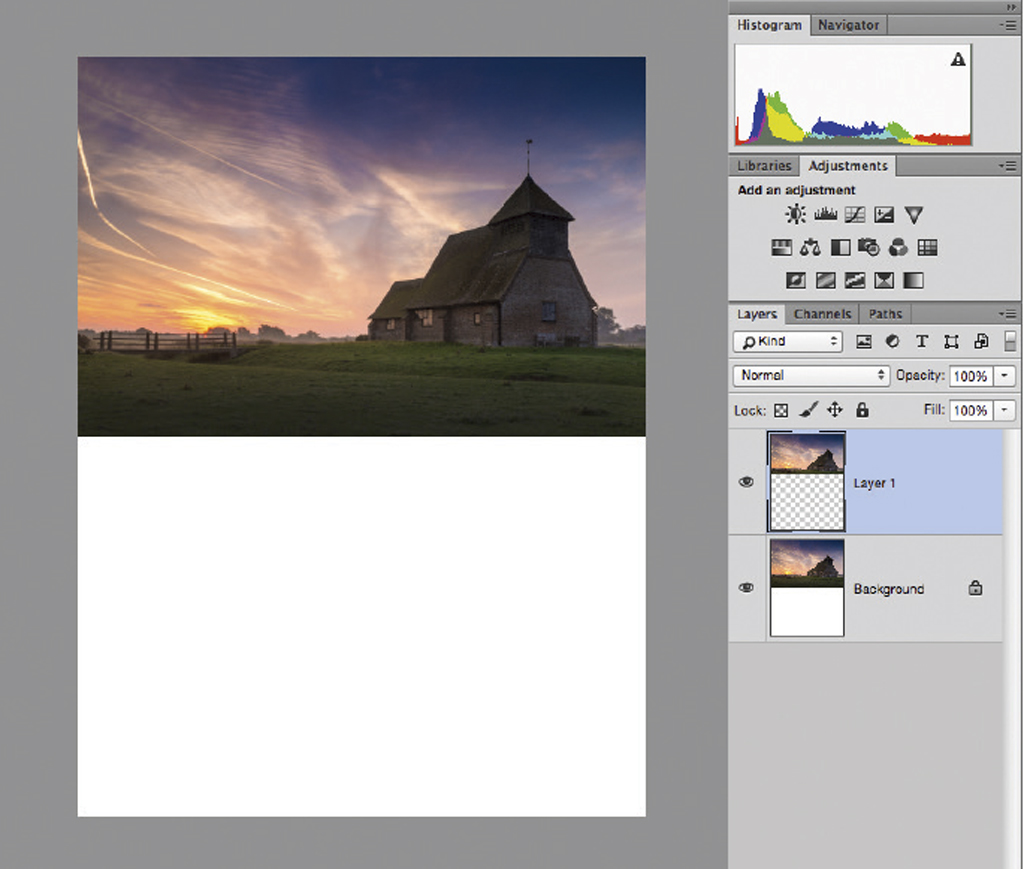Hide the Background layer eye icon
The height and width of the screenshot is (869, 1024).
[746, 588]
